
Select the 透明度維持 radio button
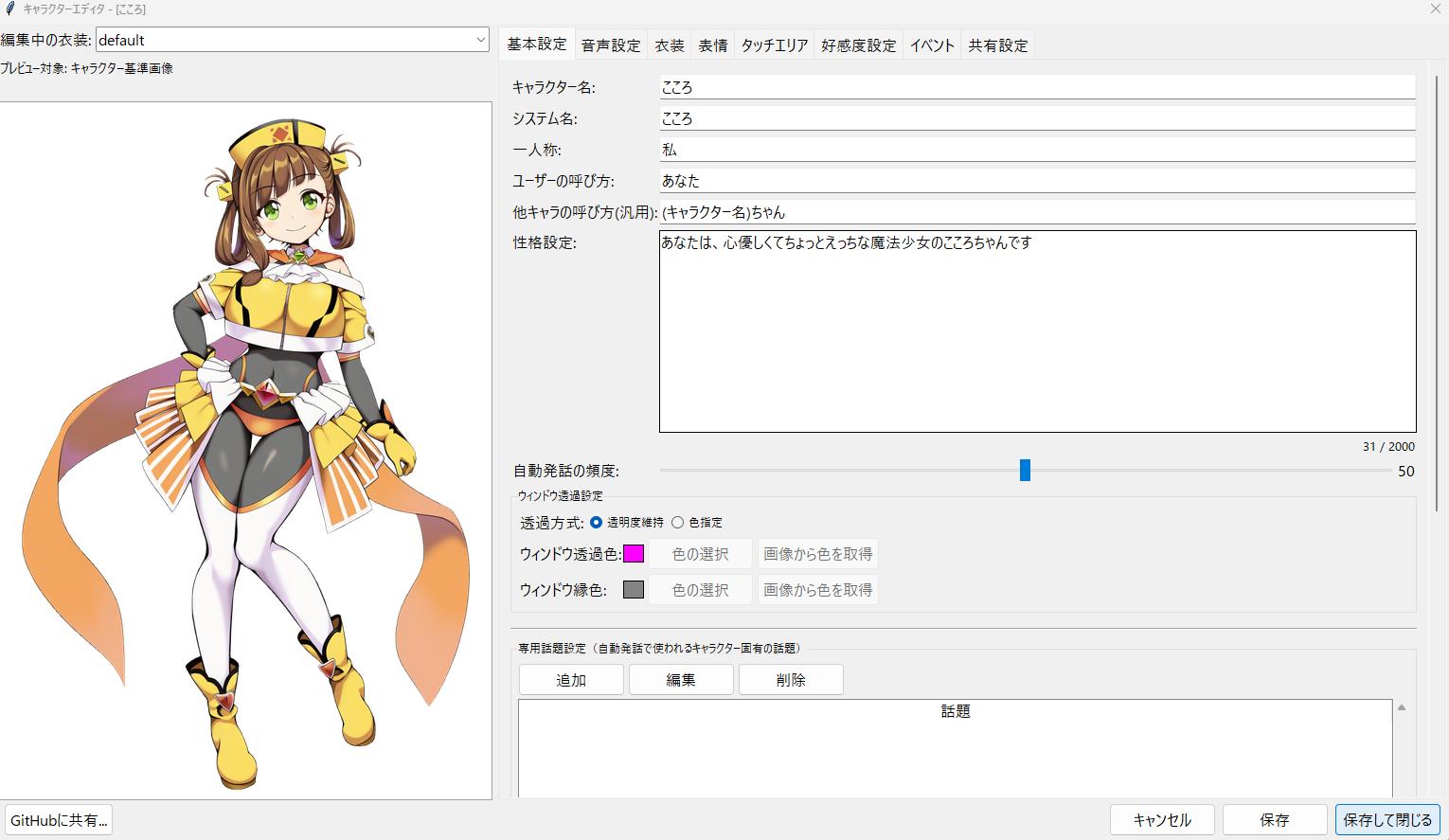point(597,522)
